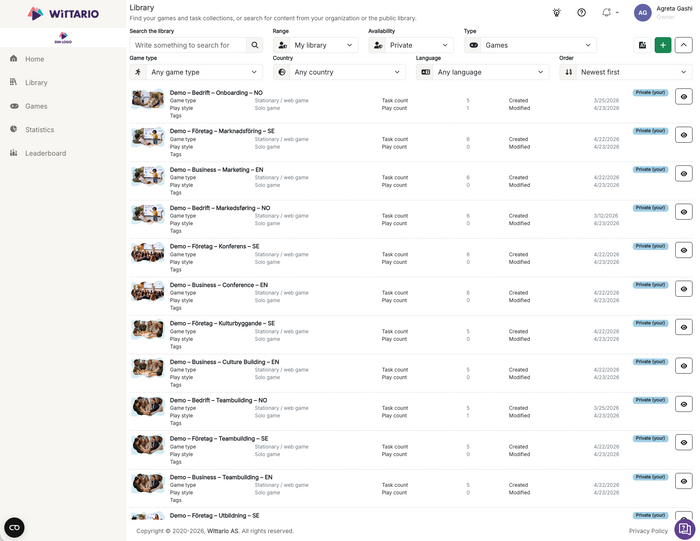Click the green add new button

point(662,45)
